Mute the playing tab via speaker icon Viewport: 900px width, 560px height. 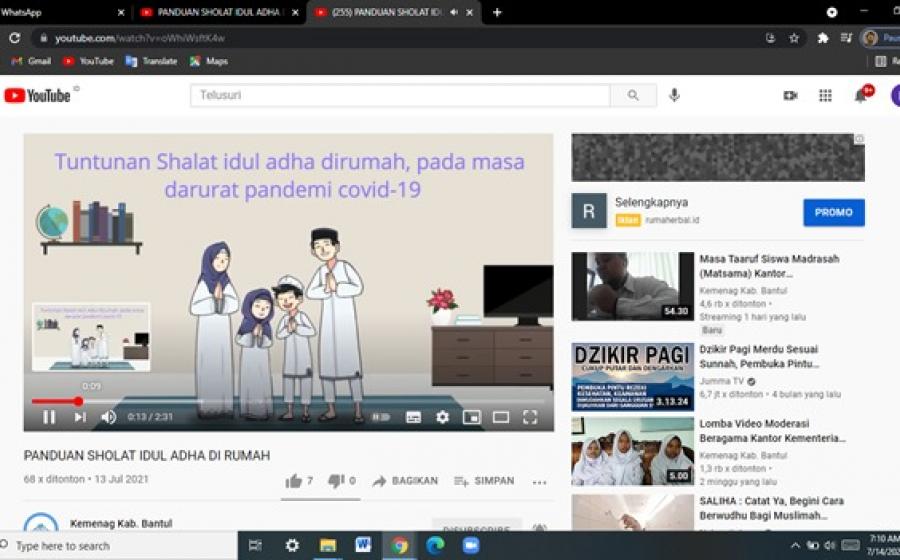453,12
